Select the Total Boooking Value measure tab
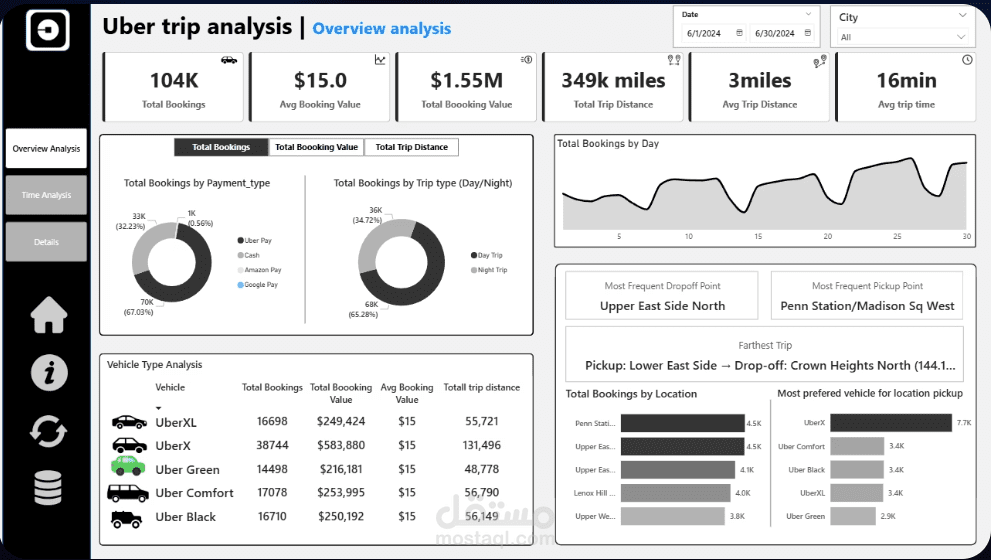Image resolution: width=991 pixels, height=560 pixels. pyautogui.click(x=317, y=147)
